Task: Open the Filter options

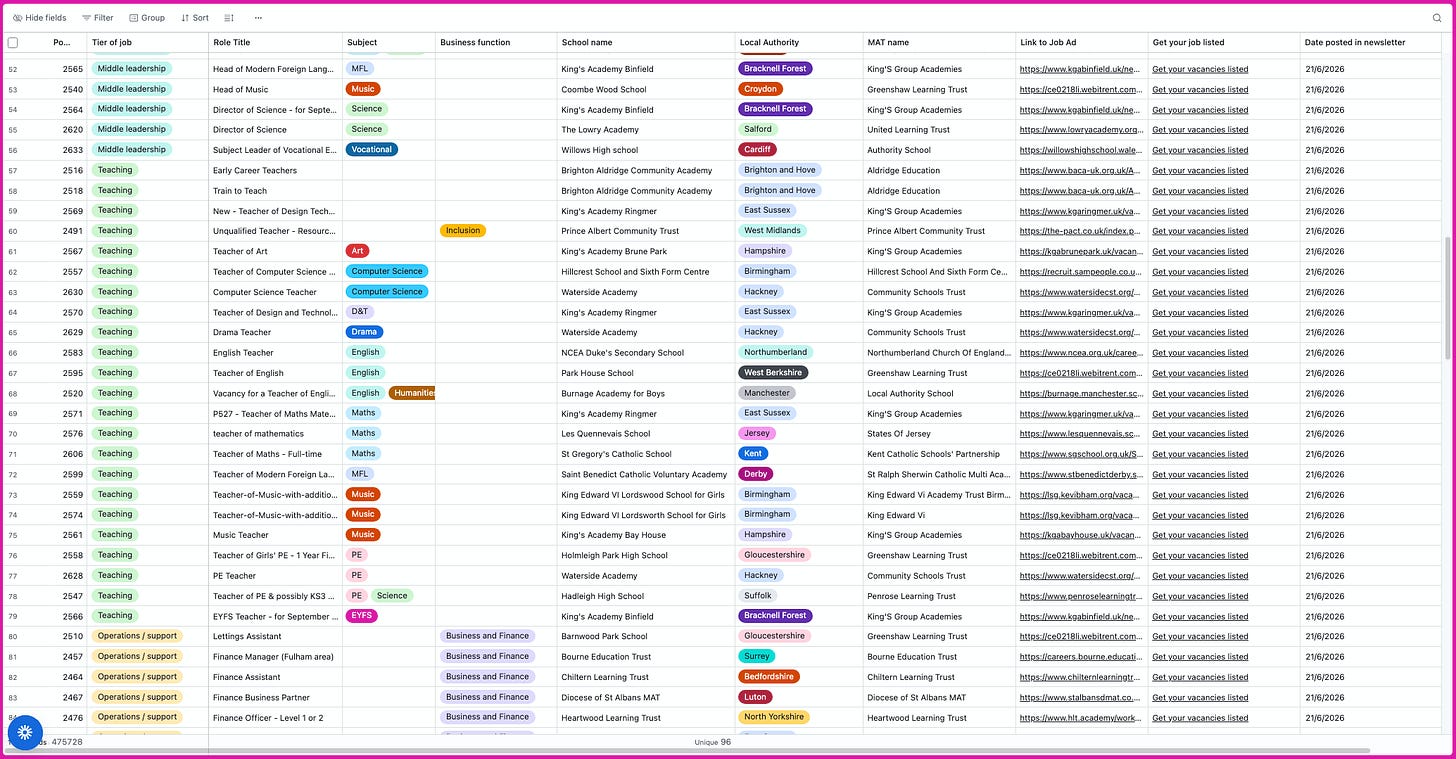Action: [x=97, y=18]
